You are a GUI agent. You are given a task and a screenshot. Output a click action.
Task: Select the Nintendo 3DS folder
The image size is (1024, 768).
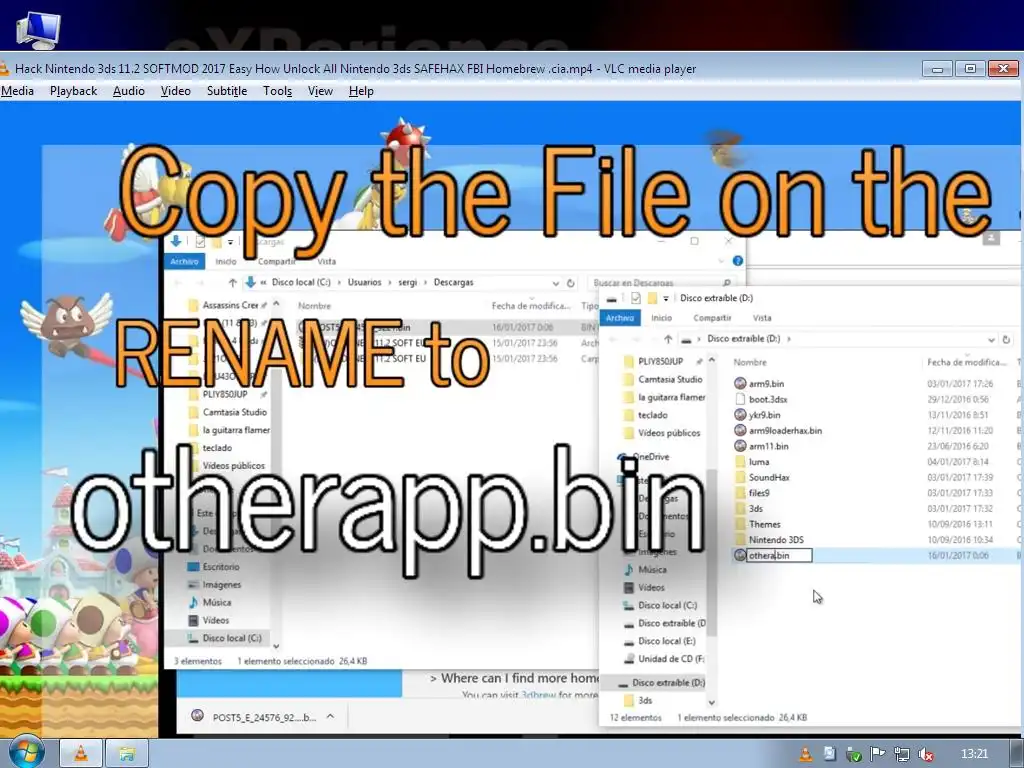776,540
